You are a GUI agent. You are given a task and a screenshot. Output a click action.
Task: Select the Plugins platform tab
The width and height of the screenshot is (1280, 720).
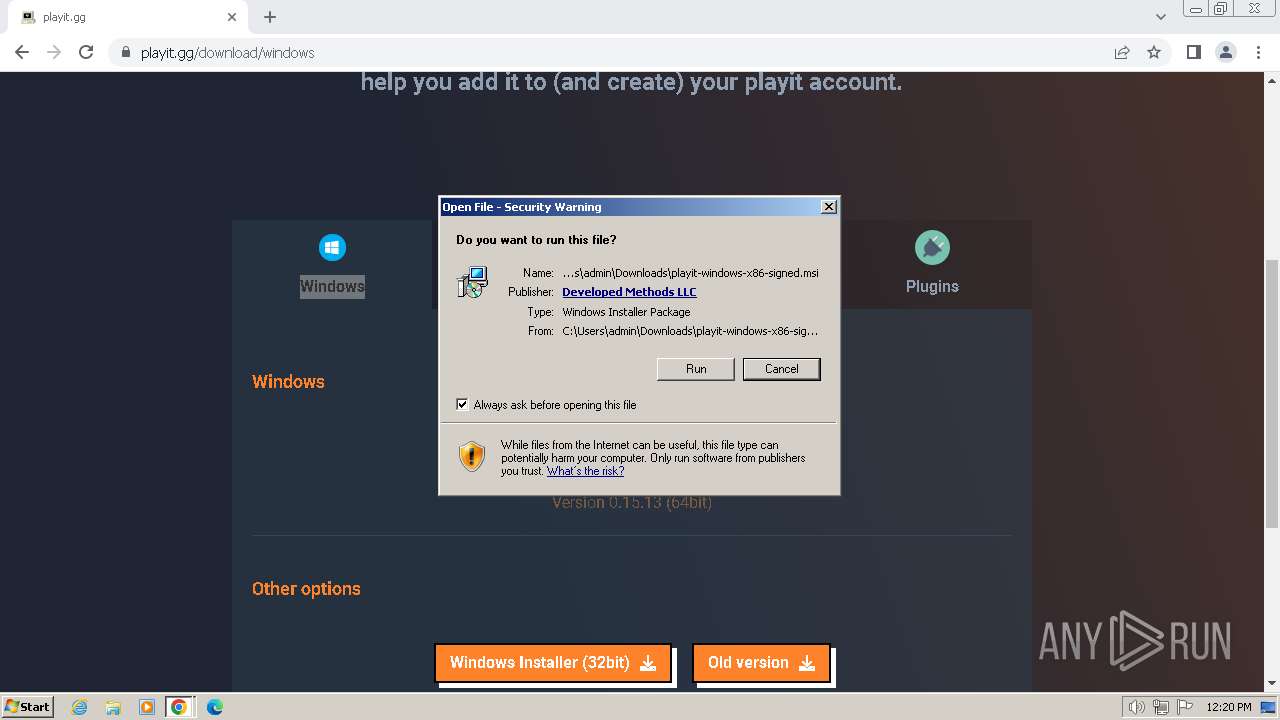coord(932,265)
